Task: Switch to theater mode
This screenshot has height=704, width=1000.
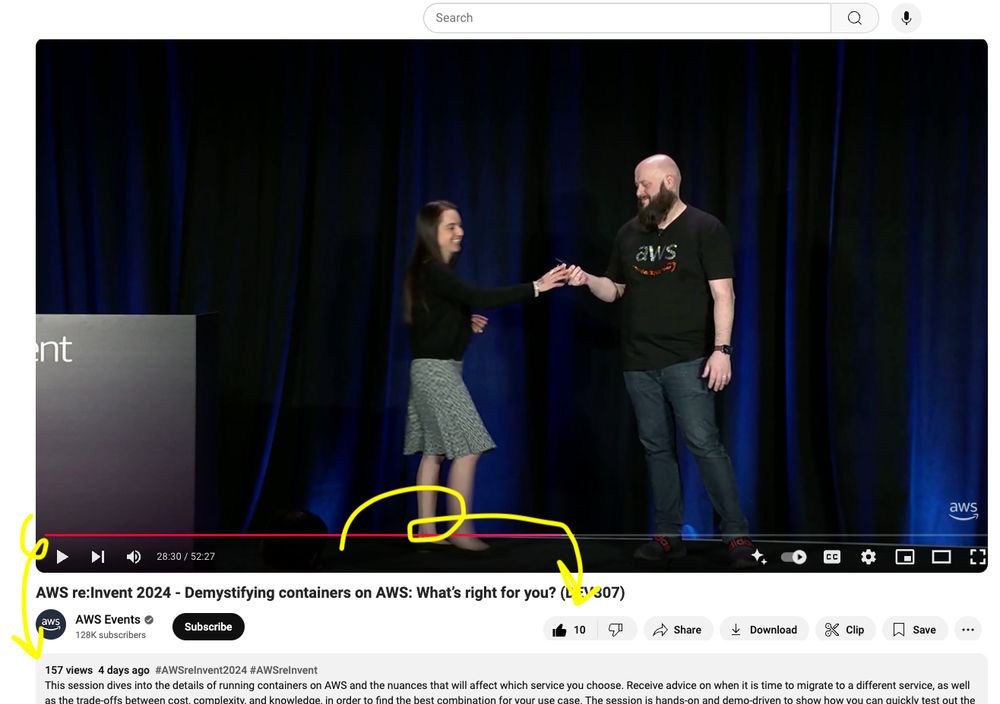Action: [x=941, y=557]
